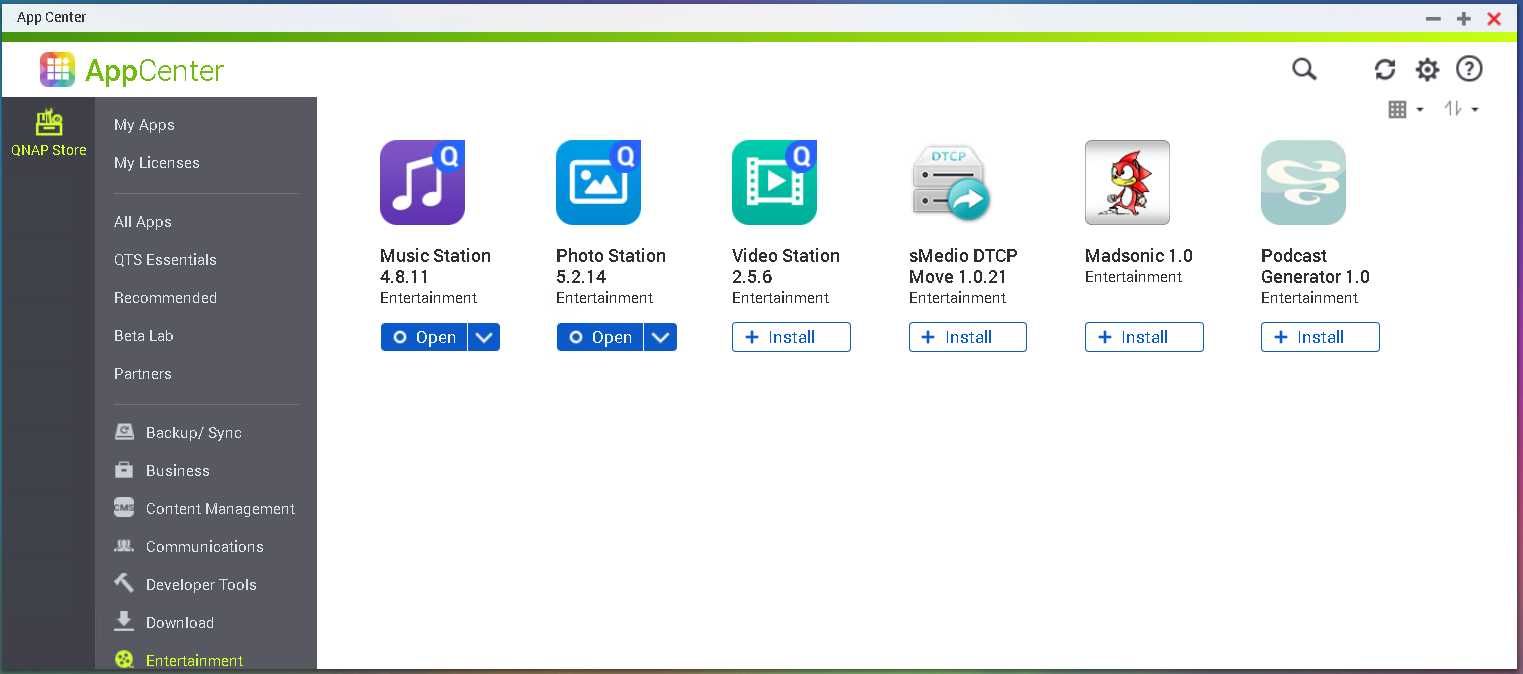Viewport: 1523px width, 674px height.
Task: Click the Photo Station app icon
Action: (598, 182)
